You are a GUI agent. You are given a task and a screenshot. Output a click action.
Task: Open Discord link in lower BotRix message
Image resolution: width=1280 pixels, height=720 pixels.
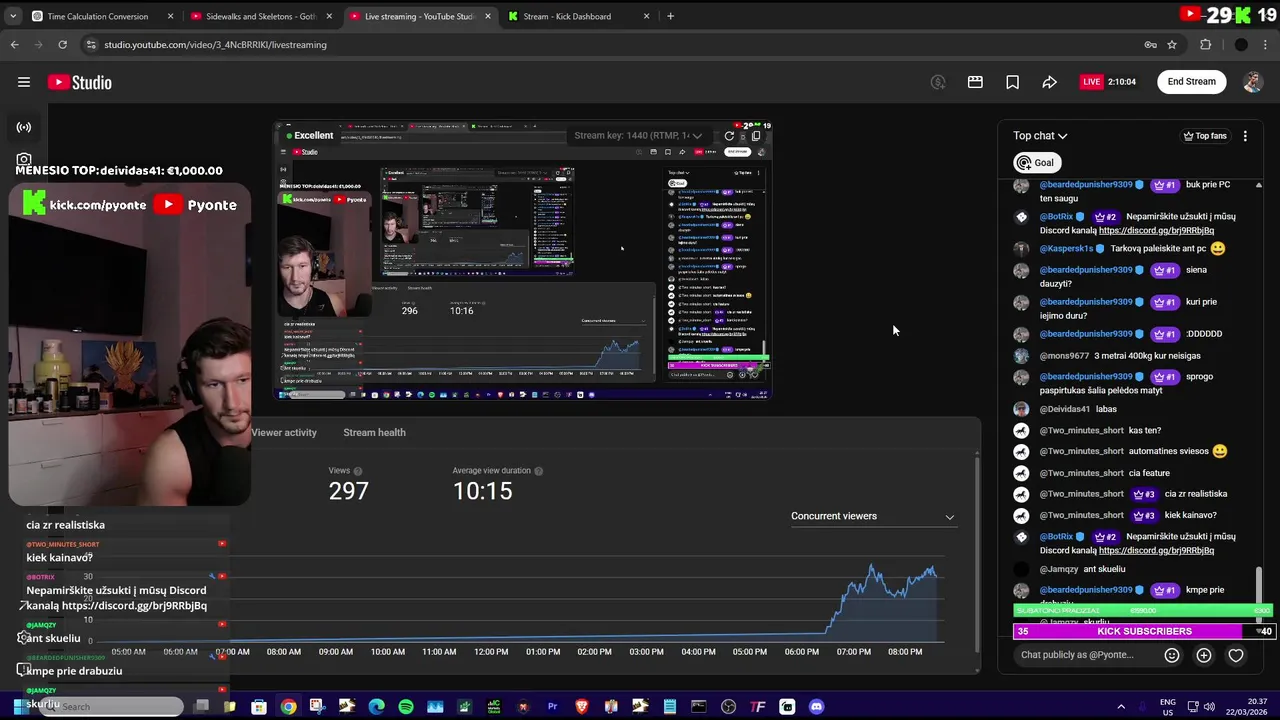[1156, 550]
